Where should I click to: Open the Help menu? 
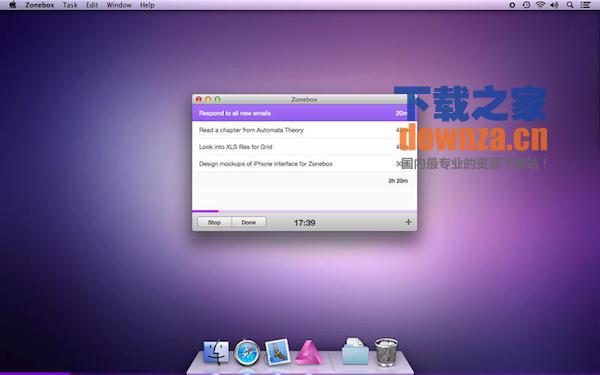point(147,5)
